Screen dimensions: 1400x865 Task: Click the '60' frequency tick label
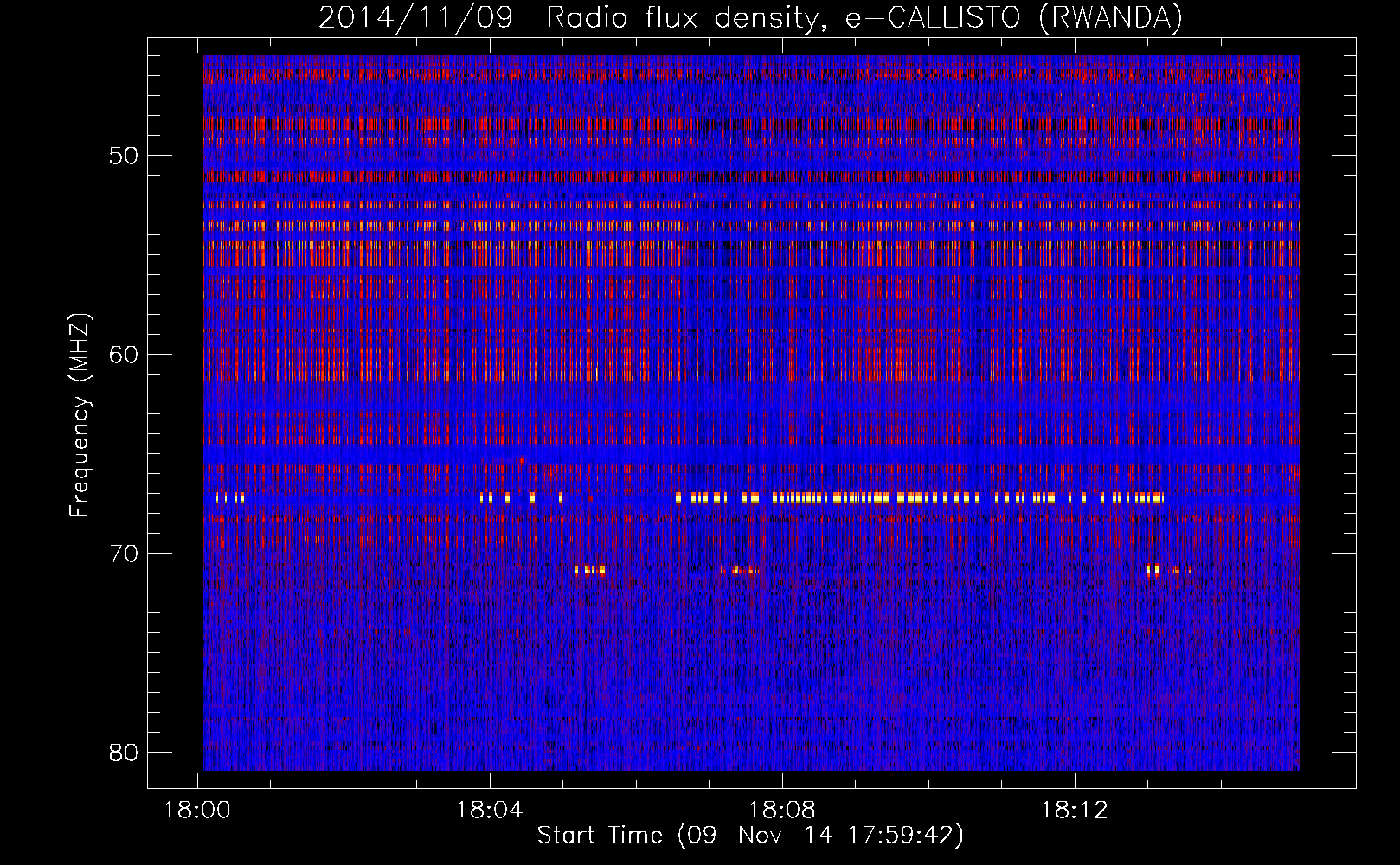pyautogui.click(x=124, y=355)
